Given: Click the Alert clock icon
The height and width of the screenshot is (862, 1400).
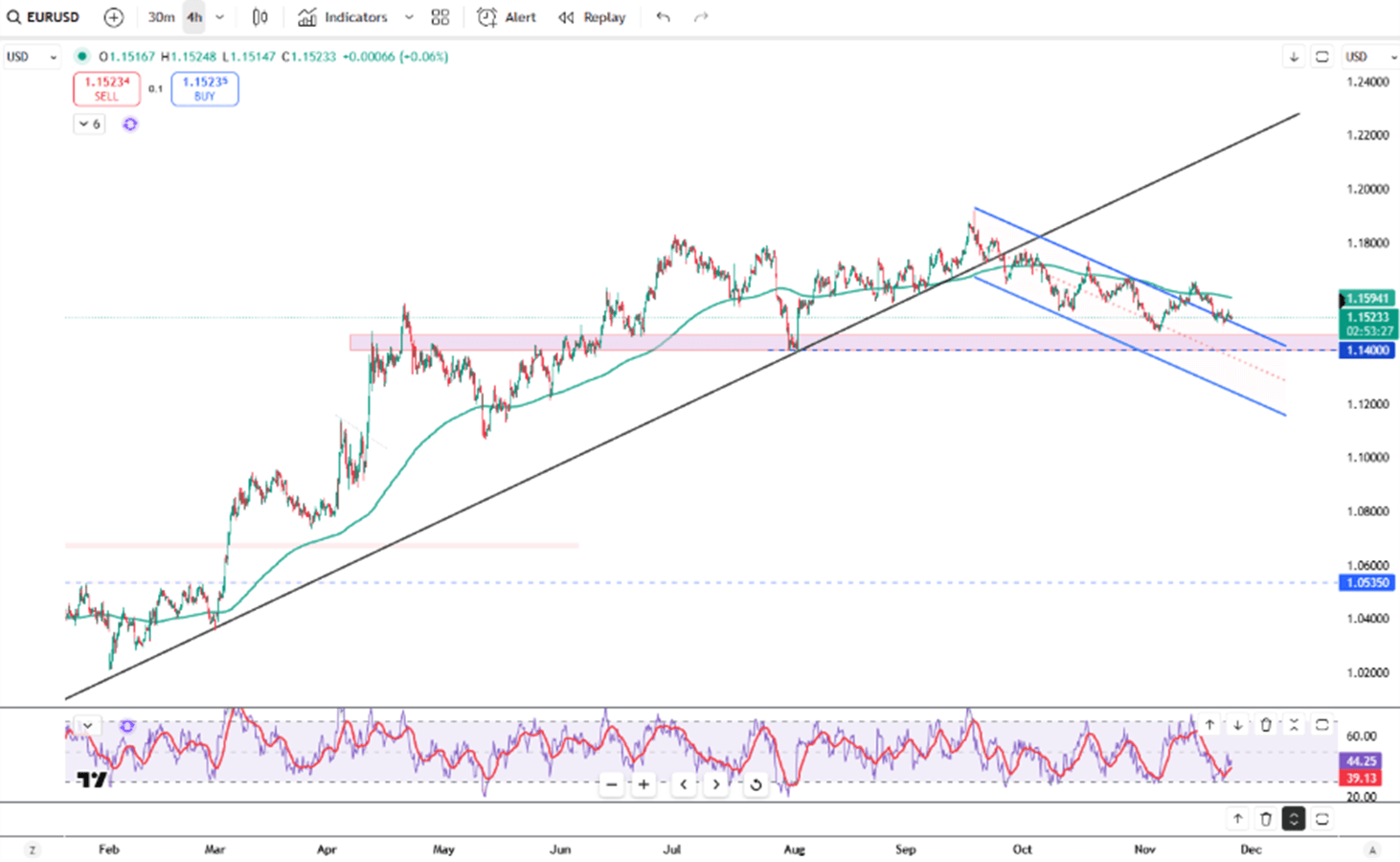Looking at the screenshot, I should coord(487,17).
